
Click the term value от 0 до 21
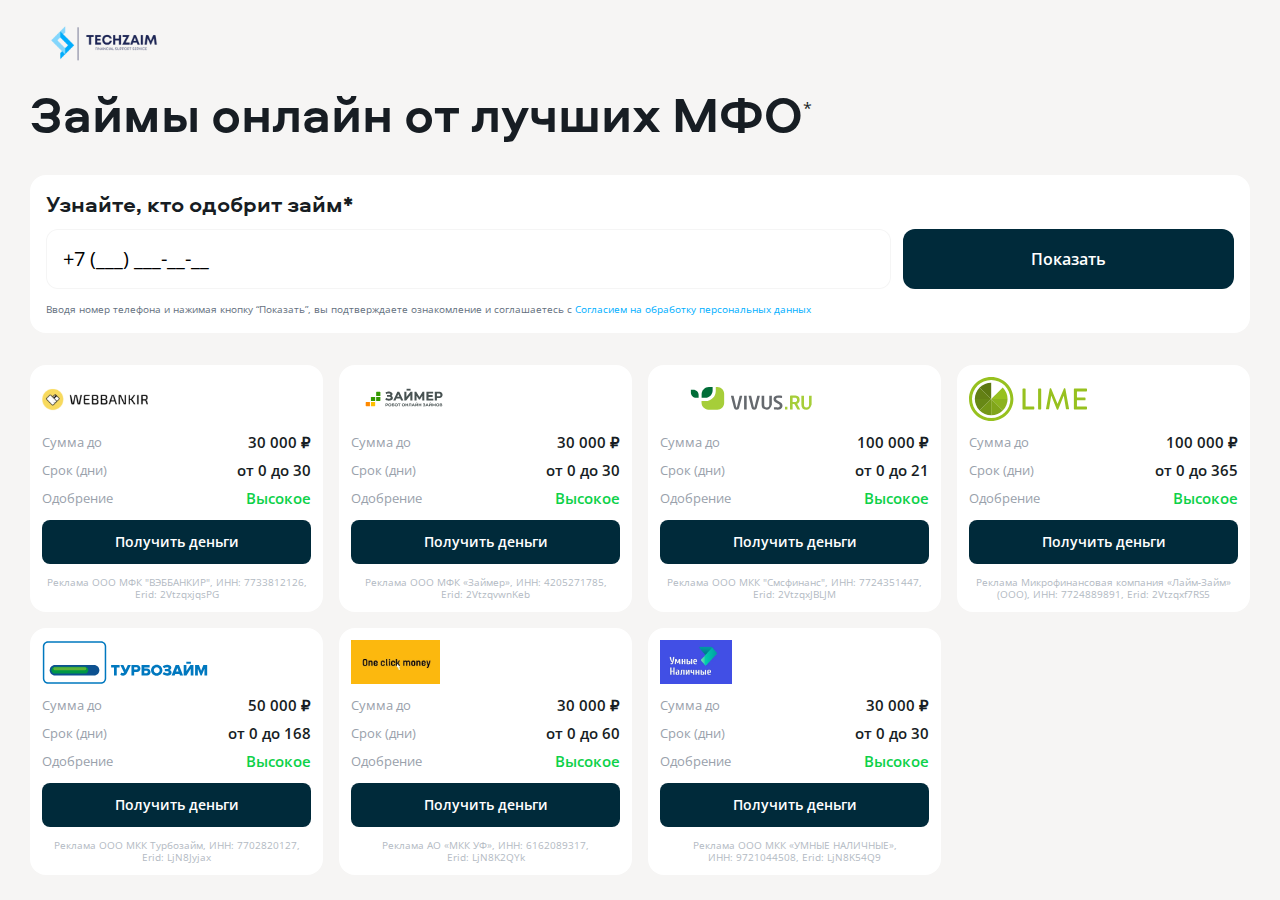tap(891, 471)
